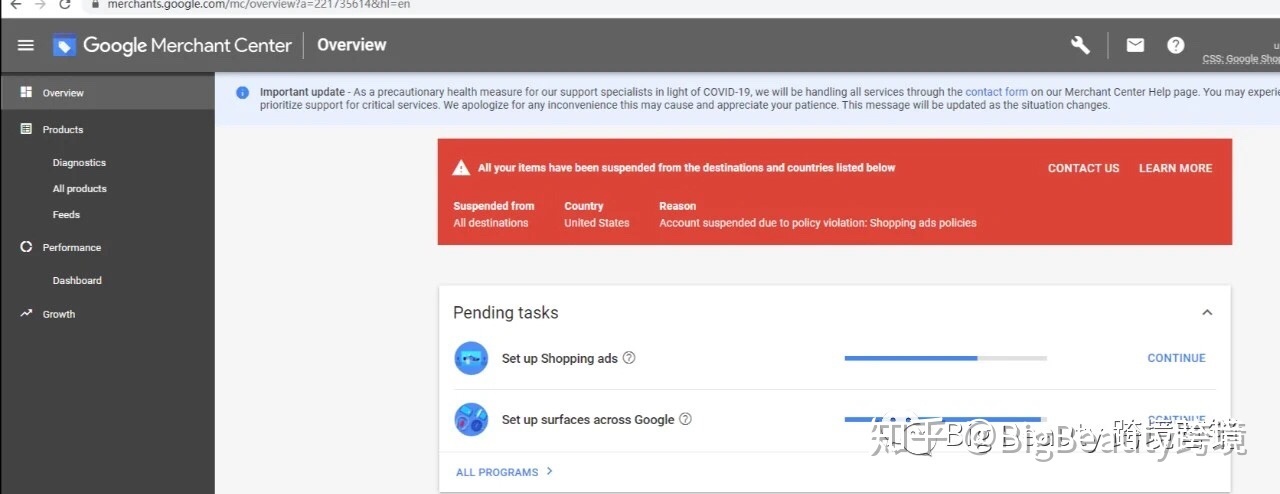Open the help question mark icon
The height and width of the screenshot is (494, 1280).
[x=1176, y=45]
